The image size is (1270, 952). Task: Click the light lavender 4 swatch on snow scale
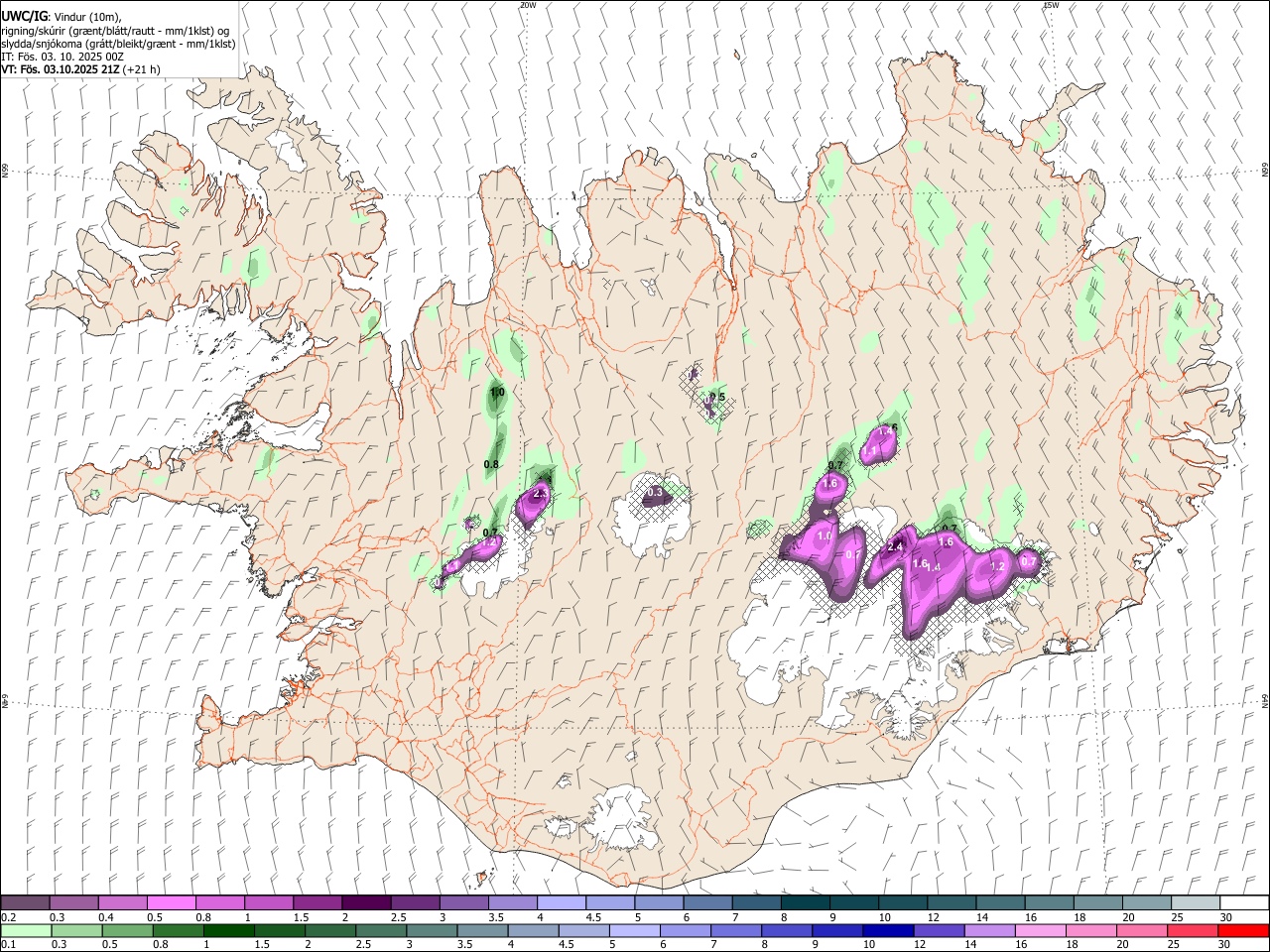click(x=562, y=903)
